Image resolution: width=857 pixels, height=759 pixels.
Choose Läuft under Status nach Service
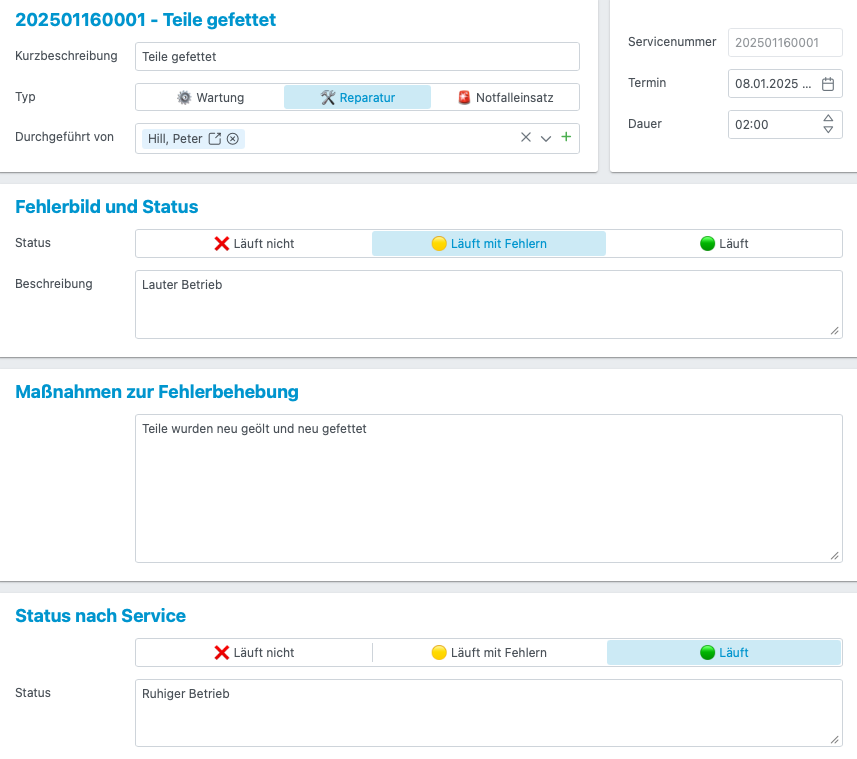click(x=724, y=652)
